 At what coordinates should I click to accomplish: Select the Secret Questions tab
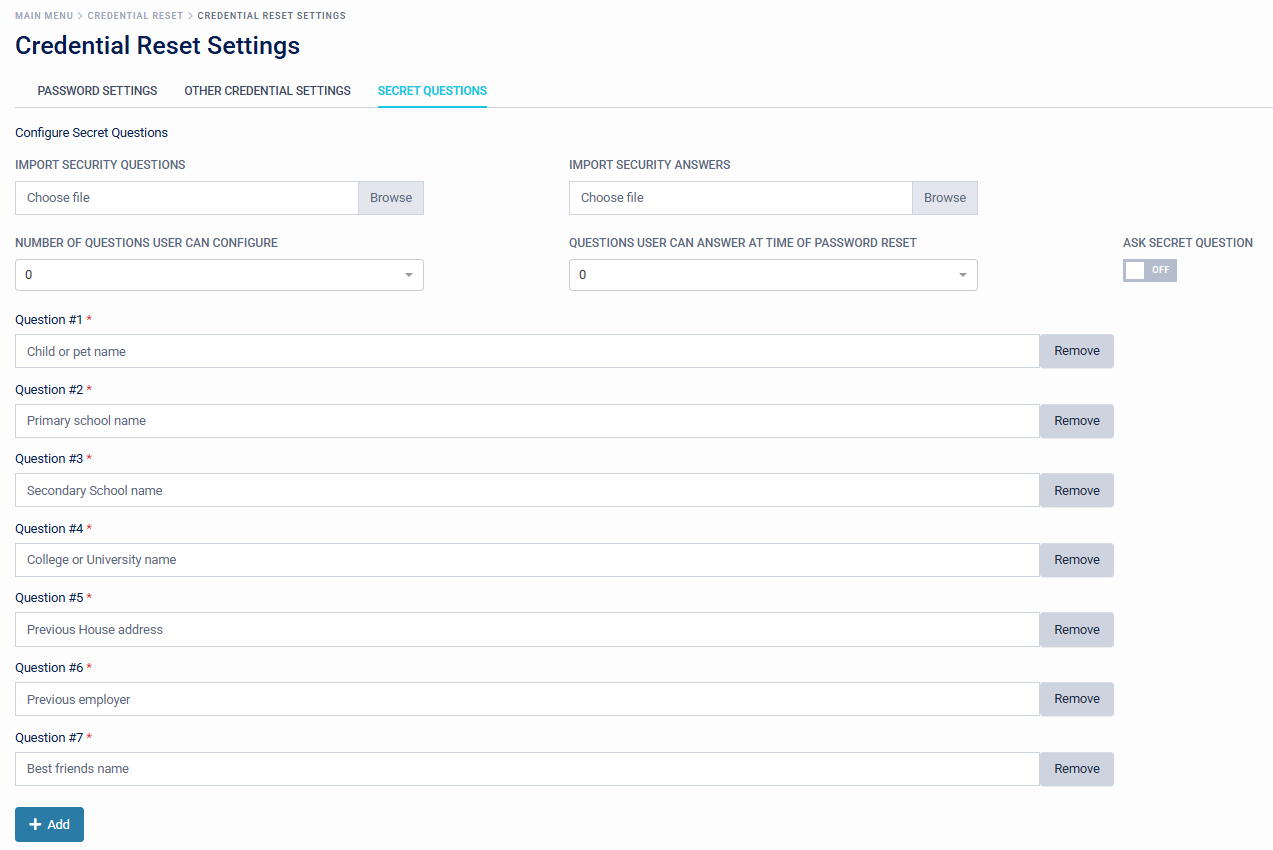tap(432, 91)
